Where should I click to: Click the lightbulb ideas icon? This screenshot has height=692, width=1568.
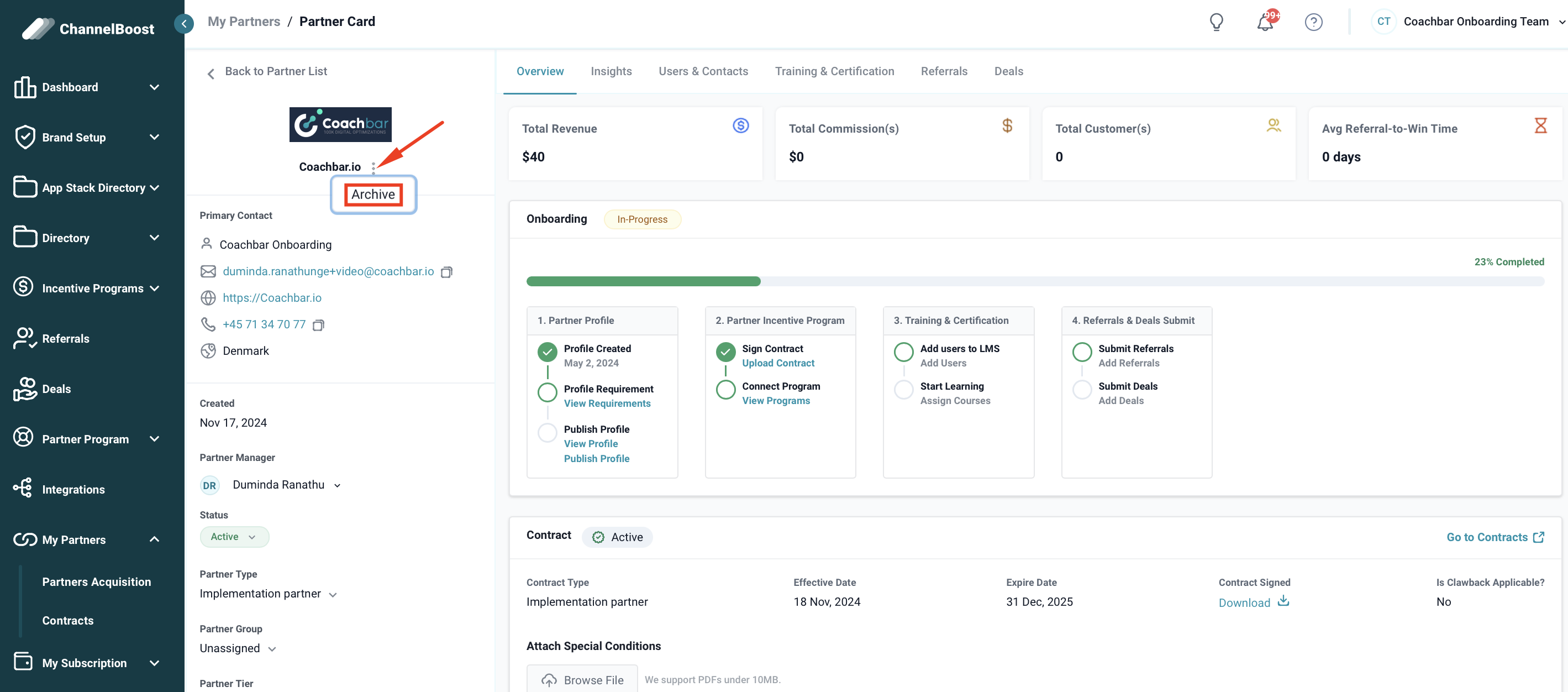coord(1216,22)
